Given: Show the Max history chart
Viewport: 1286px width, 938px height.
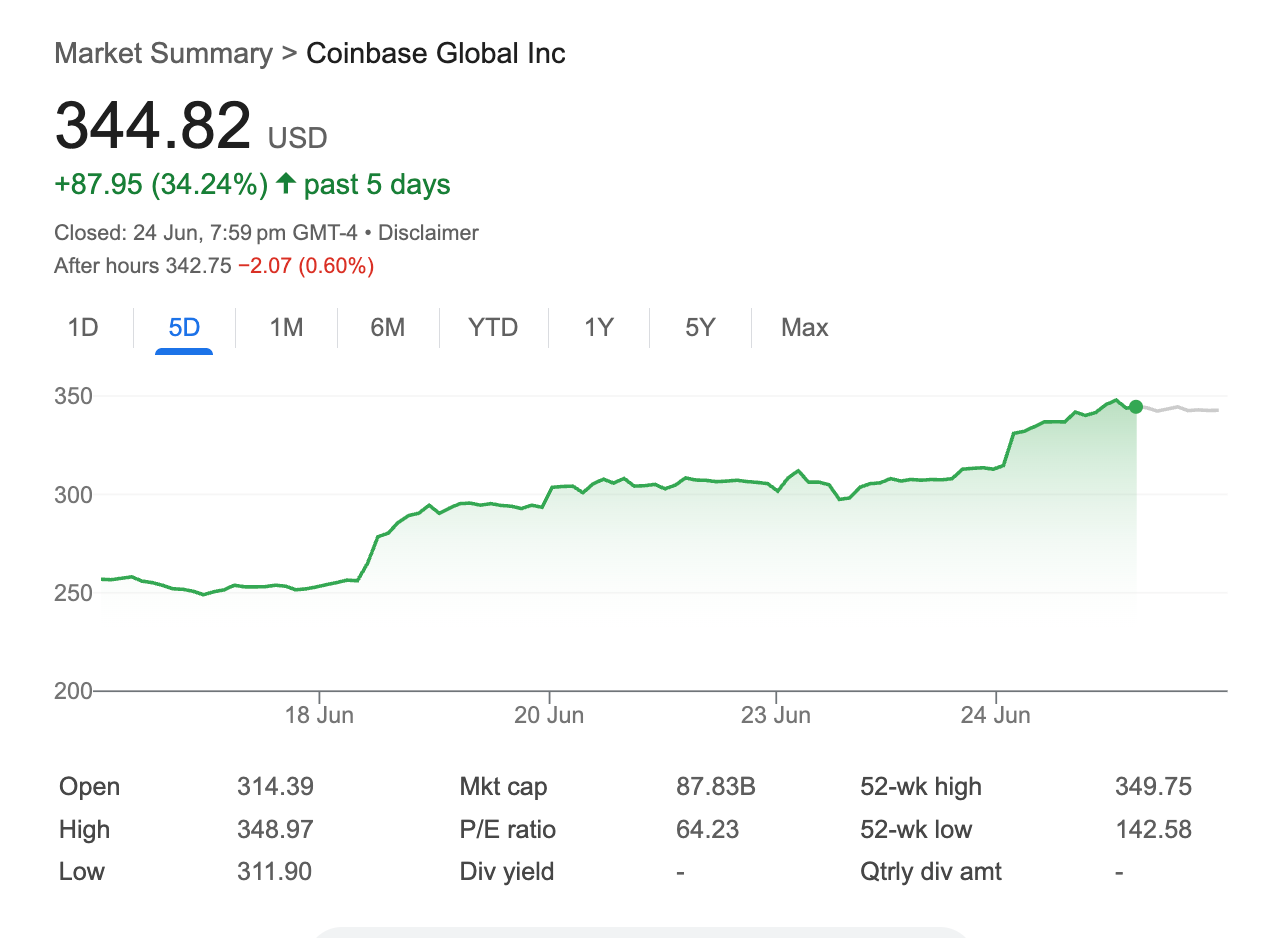Looking at the screenshot, I should [x=804, y=328].
